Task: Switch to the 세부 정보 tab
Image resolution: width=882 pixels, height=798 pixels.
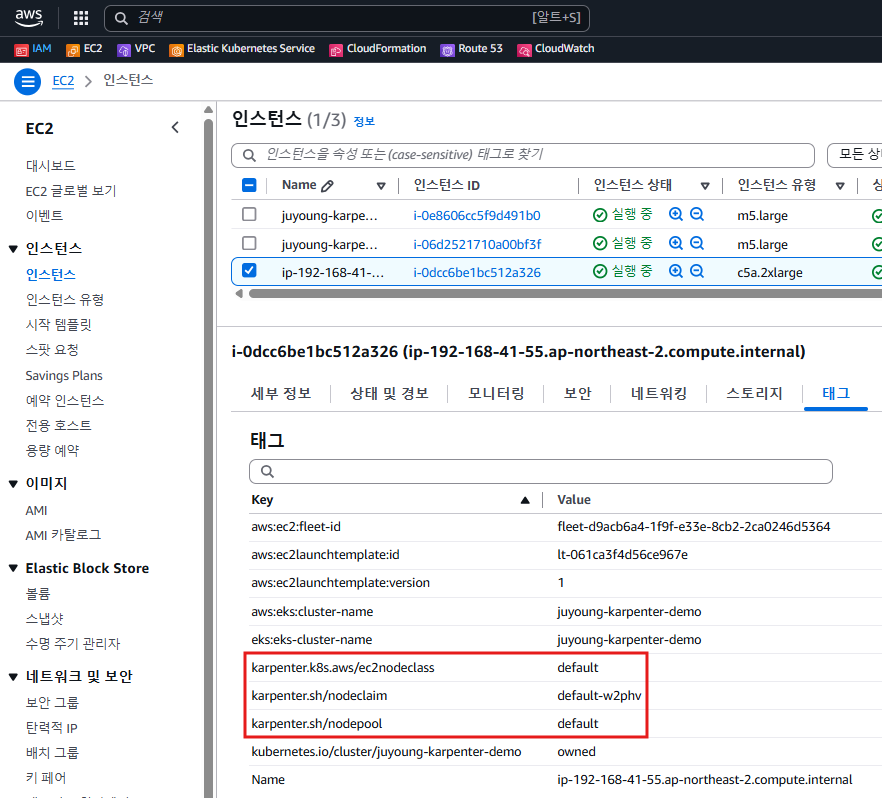Action: tap(281, 394)
